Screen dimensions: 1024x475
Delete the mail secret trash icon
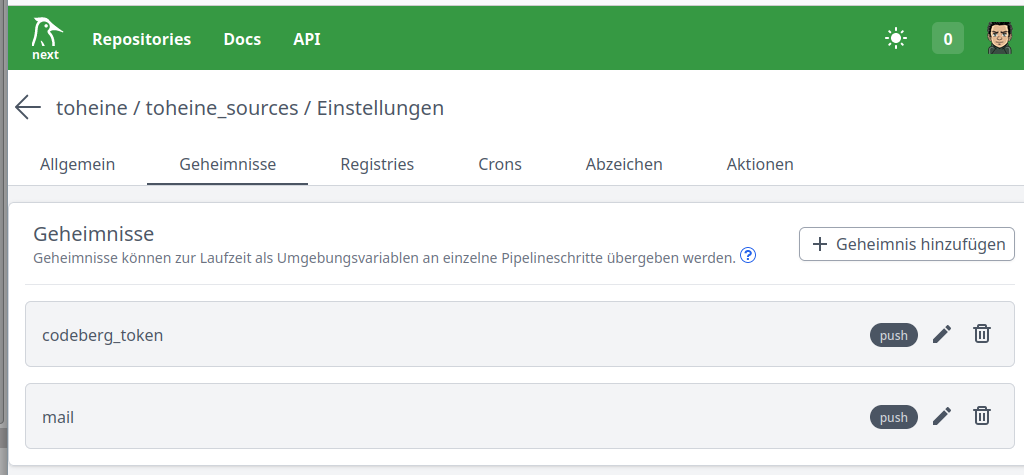click(x=982, y=417)
